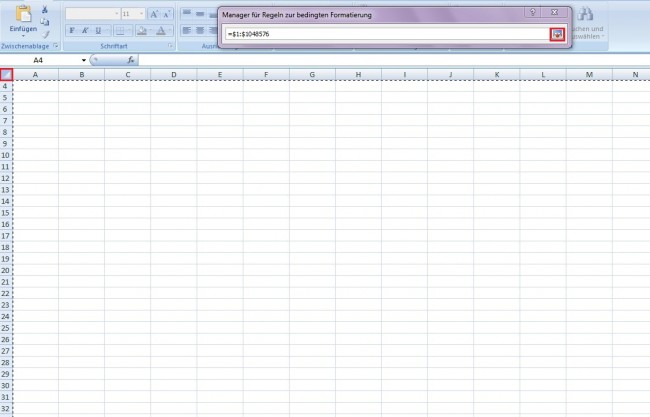Toggle underline formatting U button
The image size is (650, 417).
98,30
